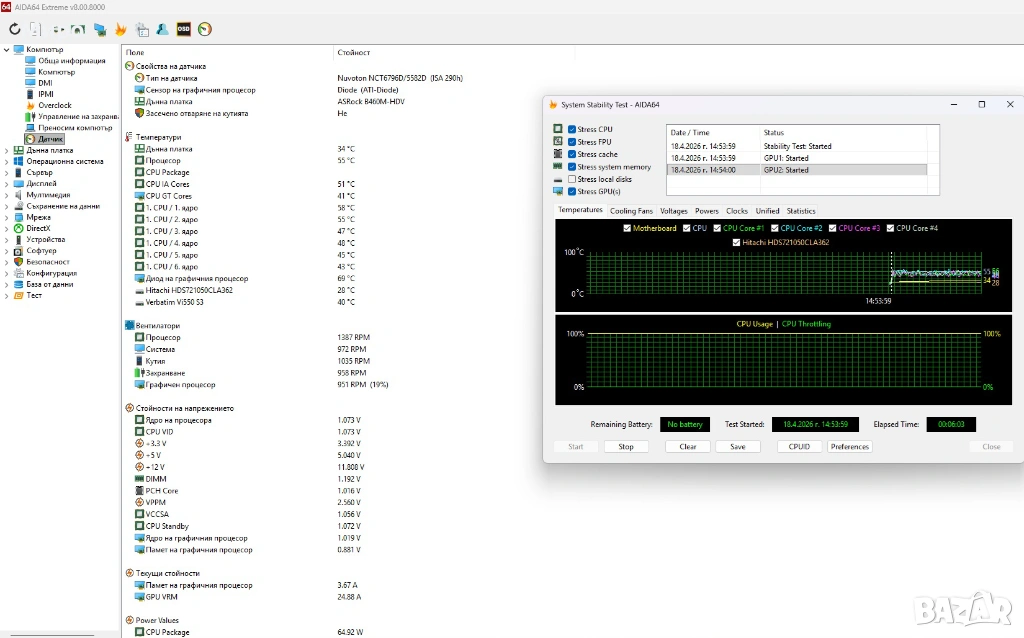Image resolution: width=1024 pixels, height=638 pixels.
Task: Collapse the Компютър tree node
Action: (7, 49)
